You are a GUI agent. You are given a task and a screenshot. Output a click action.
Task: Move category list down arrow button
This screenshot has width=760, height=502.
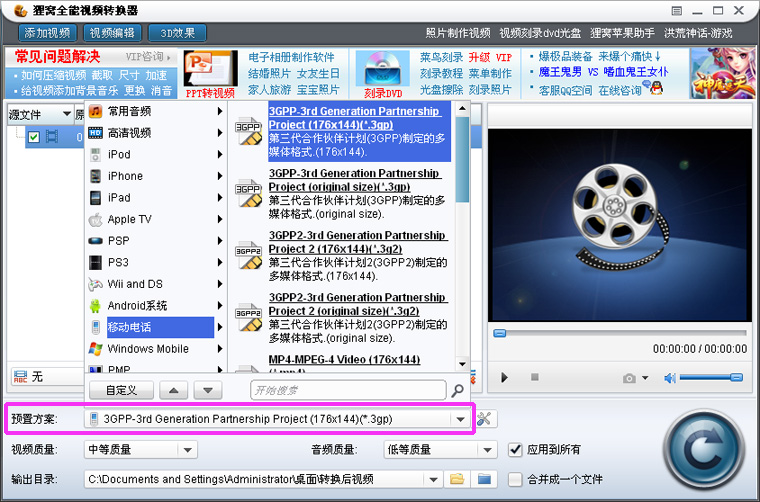click(208, 390)
